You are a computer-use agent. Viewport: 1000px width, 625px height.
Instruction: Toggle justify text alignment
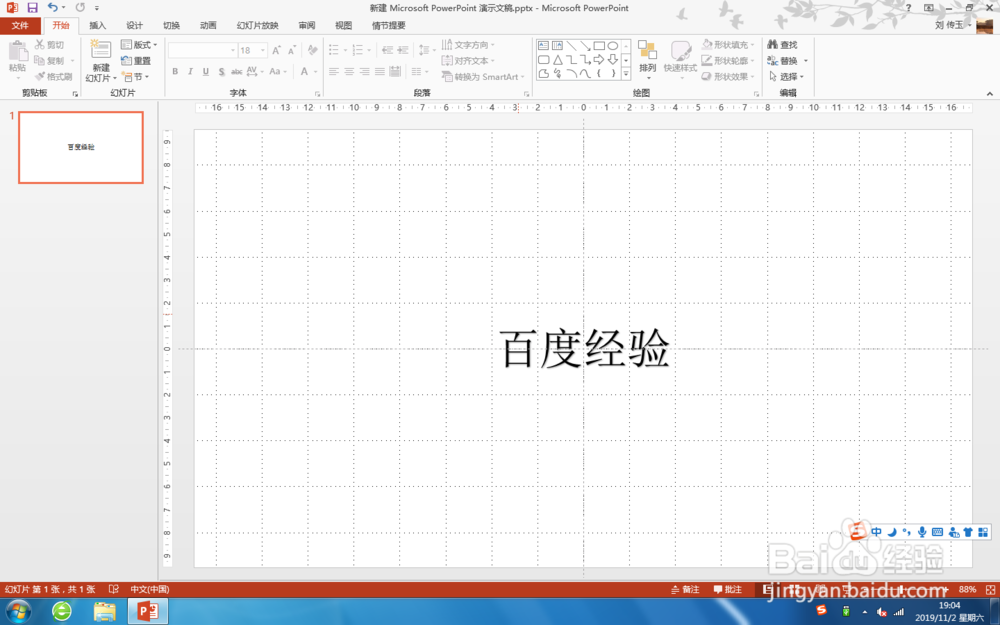click(x=379, y=71)
